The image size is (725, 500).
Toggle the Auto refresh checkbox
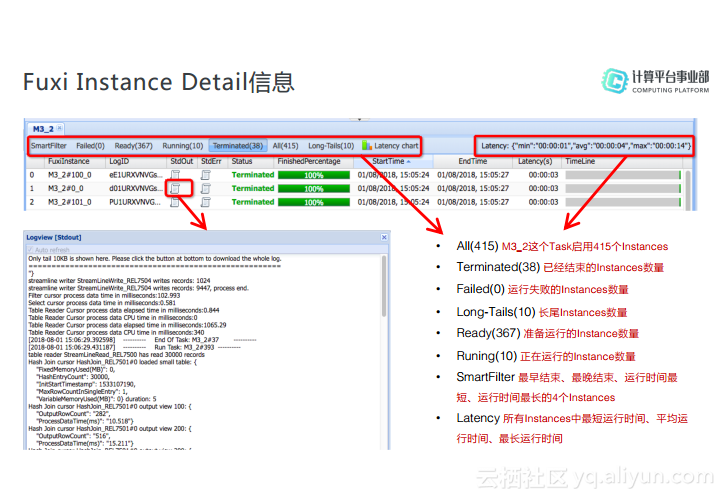click(x=31, y=250)
